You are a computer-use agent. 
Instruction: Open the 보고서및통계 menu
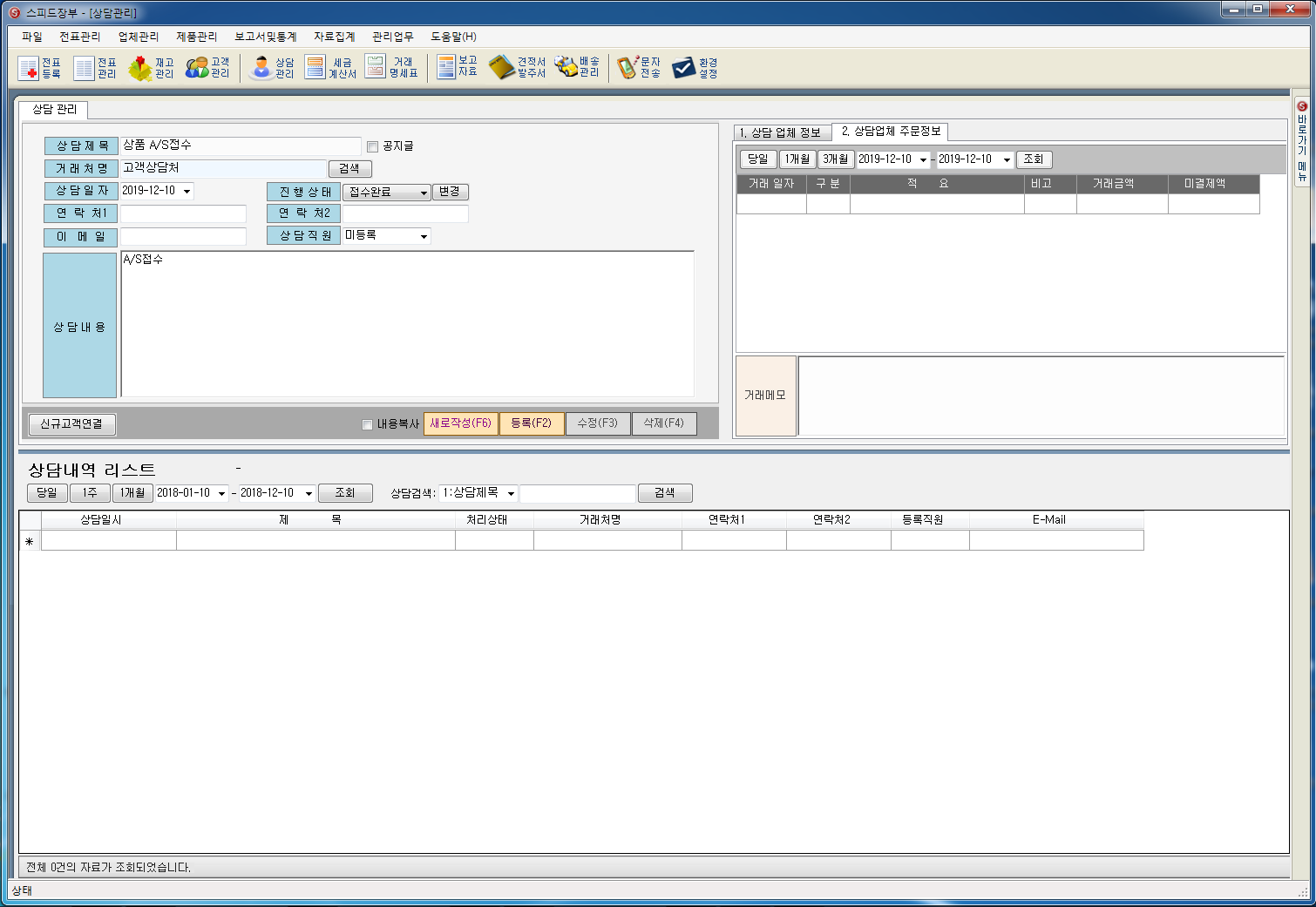[266, 37]
